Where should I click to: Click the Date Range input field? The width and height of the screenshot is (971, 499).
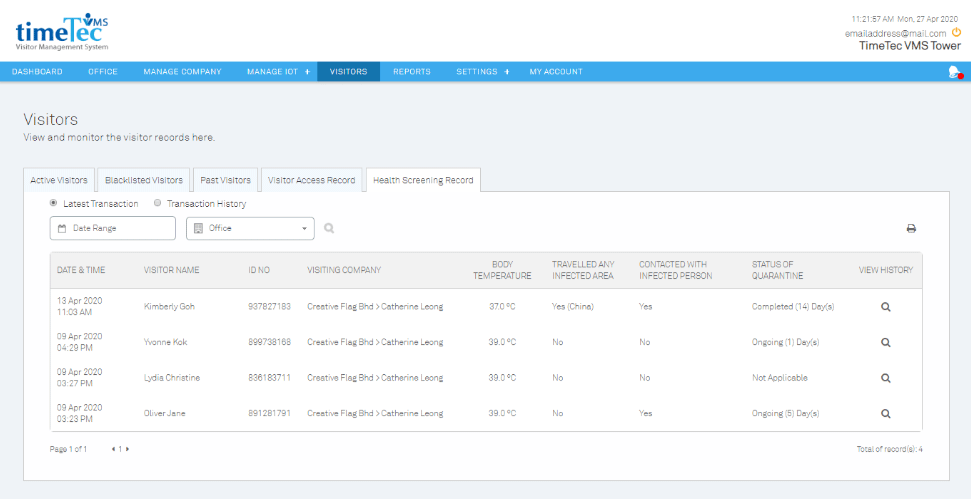click(x=113, y=228)
